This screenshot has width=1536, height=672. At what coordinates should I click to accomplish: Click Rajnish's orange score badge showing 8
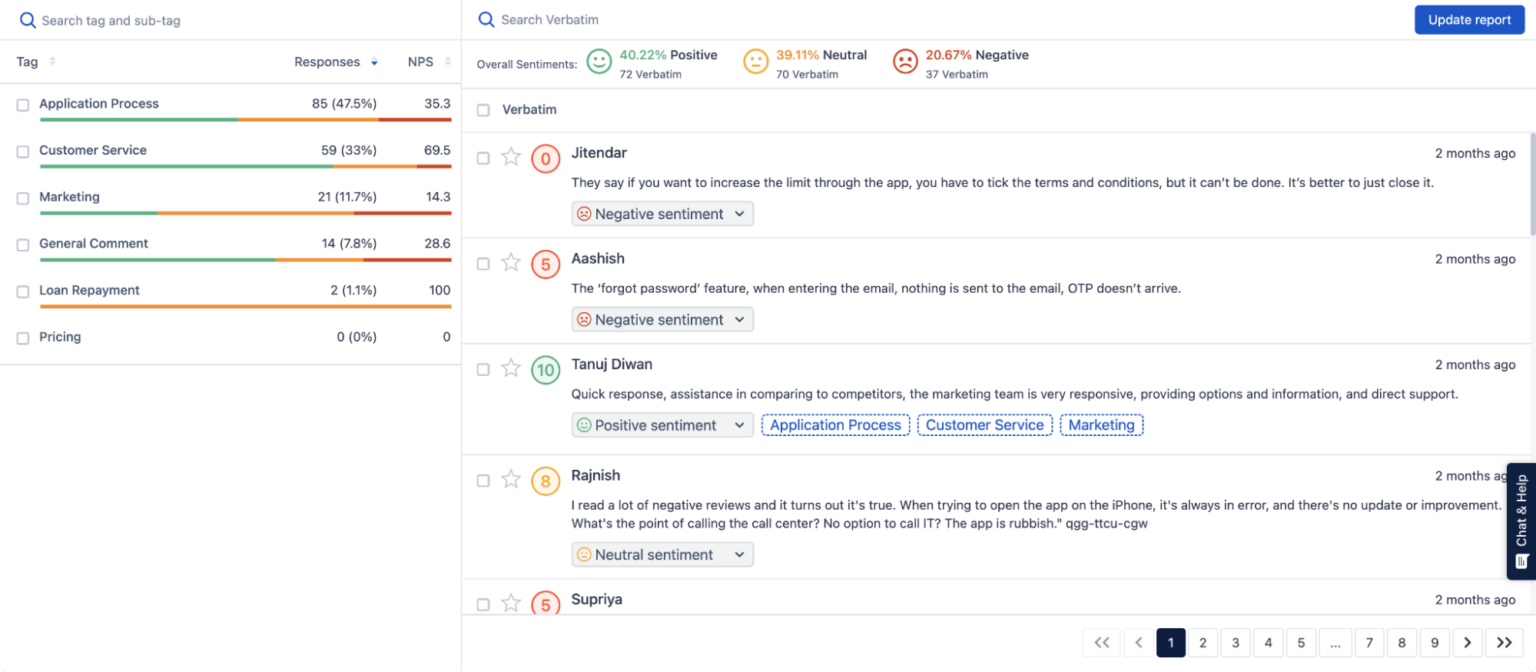(545, 481)
